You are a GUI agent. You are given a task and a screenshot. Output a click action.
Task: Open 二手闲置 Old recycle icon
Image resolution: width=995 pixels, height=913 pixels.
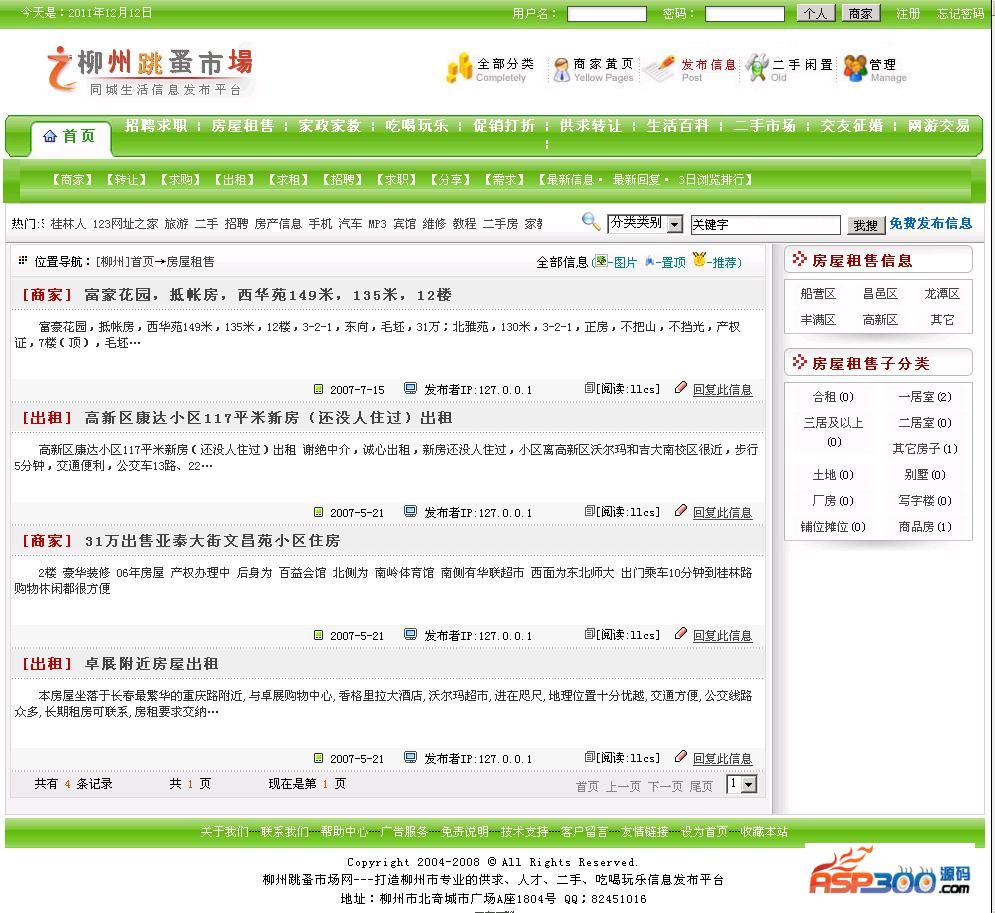[x=757, y=68]
